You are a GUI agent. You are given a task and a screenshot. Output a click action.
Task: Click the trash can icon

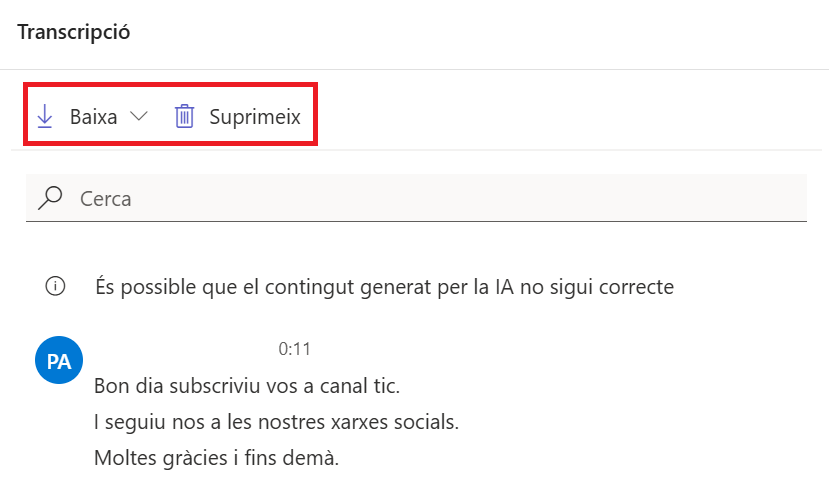(185, 116)
